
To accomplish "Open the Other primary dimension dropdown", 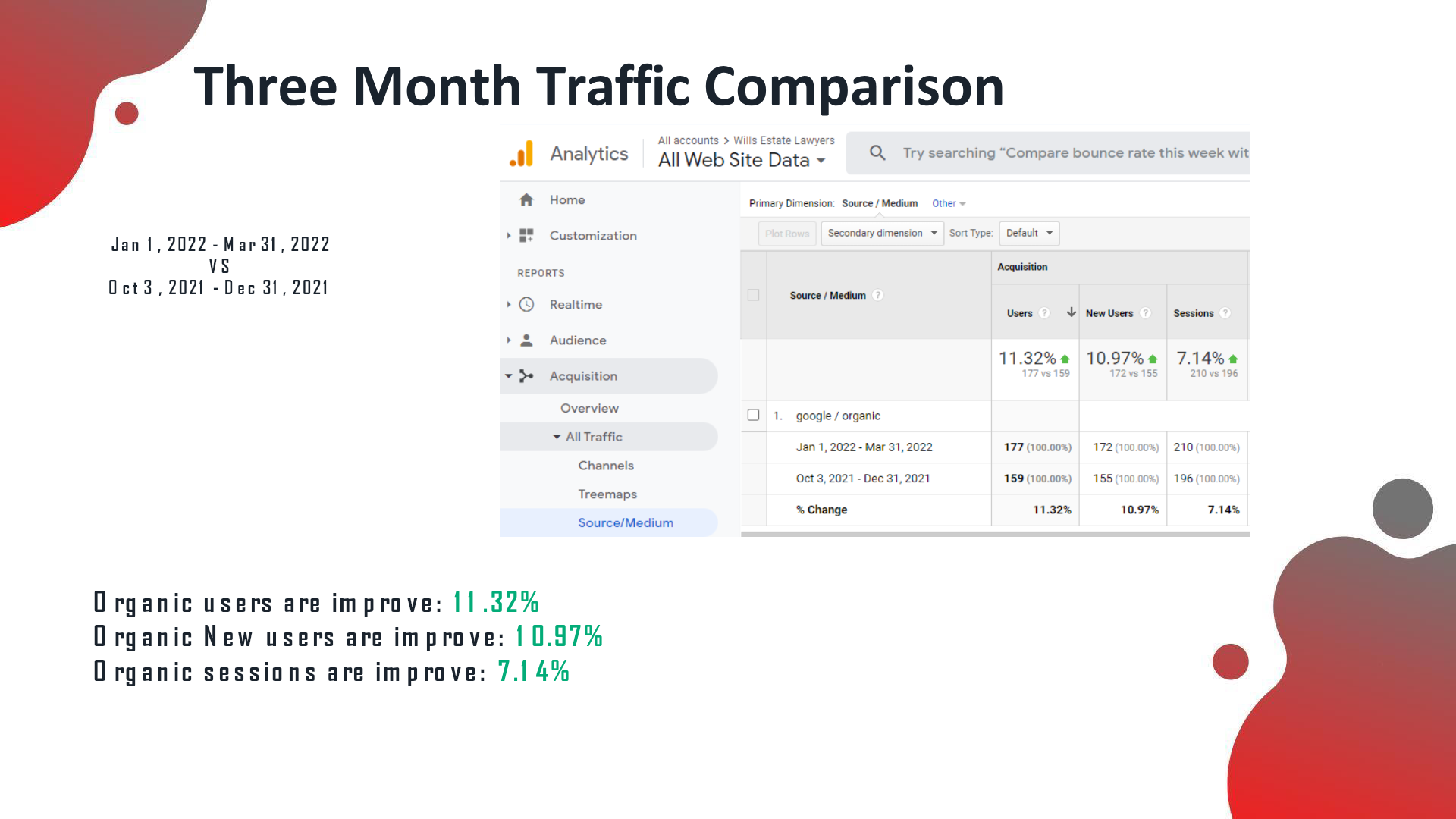I will pyautogui.click(x=949, y=203).
